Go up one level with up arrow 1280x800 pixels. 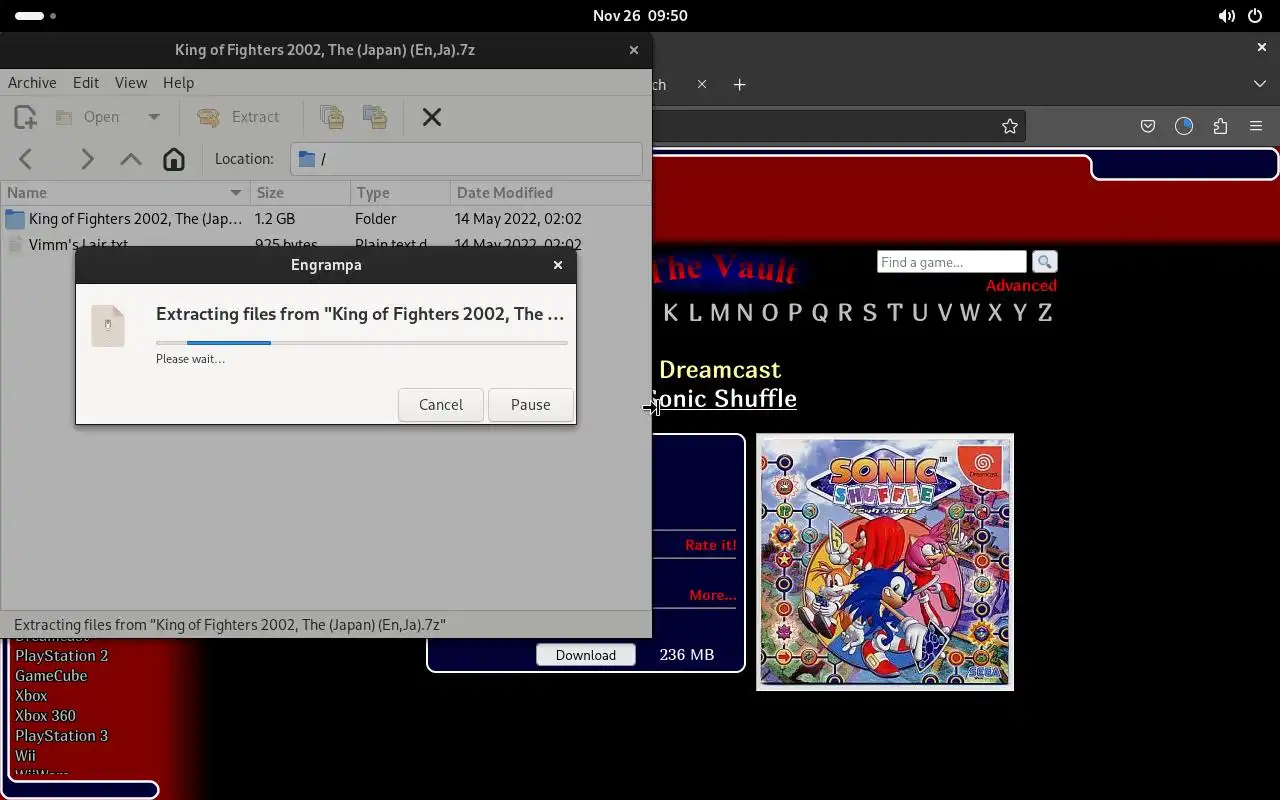[x=131, y=159]
